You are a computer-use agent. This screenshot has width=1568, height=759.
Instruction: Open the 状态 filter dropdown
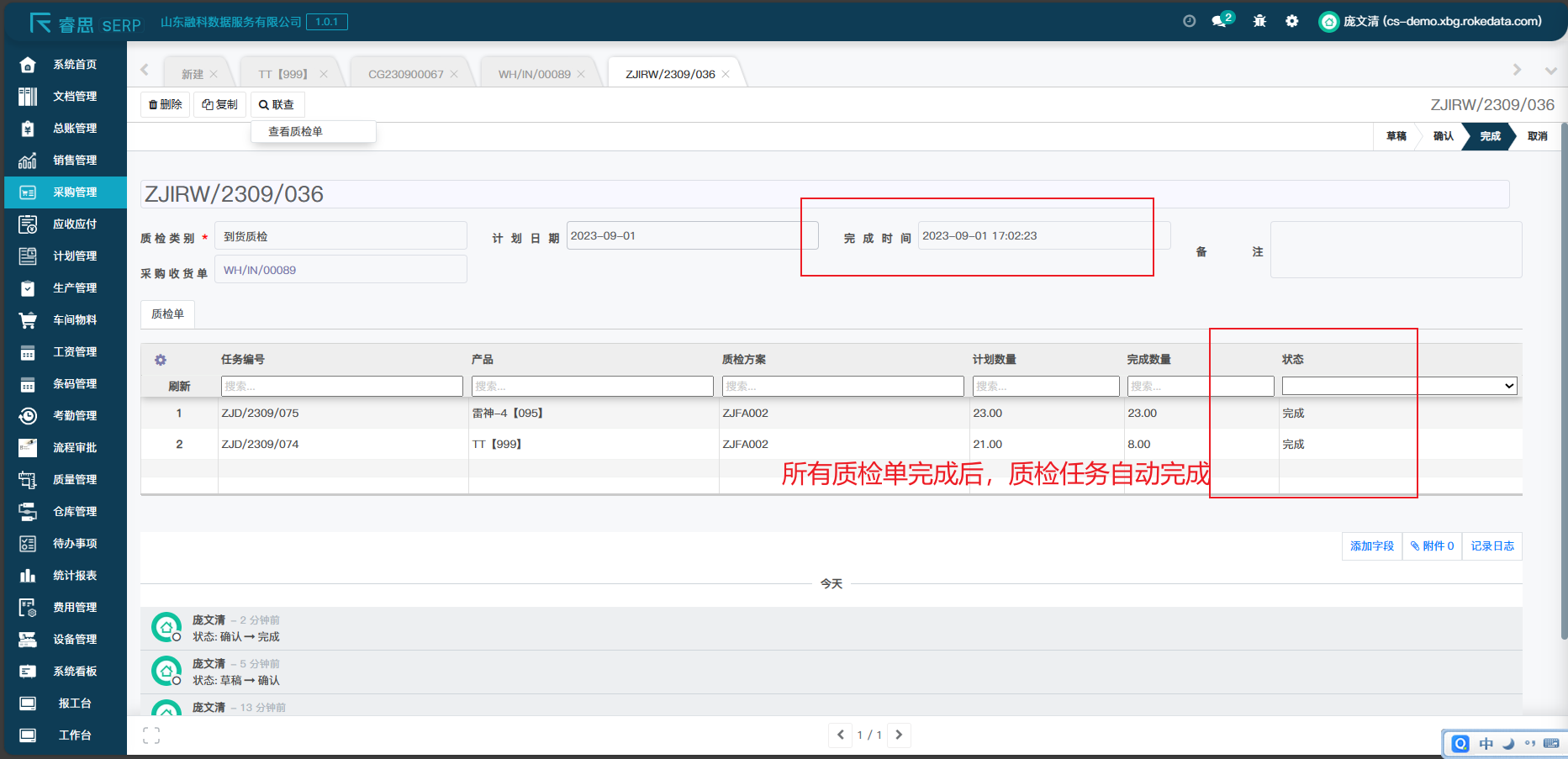click(x=1399, y=386)
